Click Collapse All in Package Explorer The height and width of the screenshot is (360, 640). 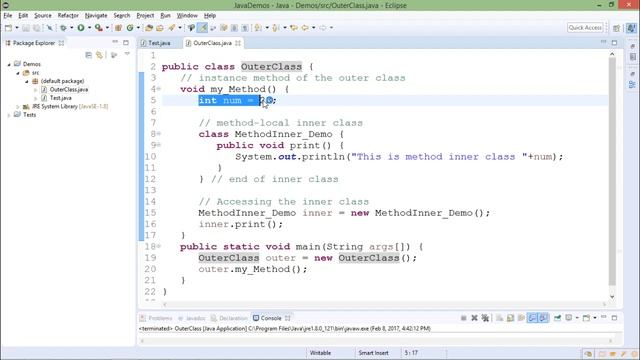click(89, 55)
